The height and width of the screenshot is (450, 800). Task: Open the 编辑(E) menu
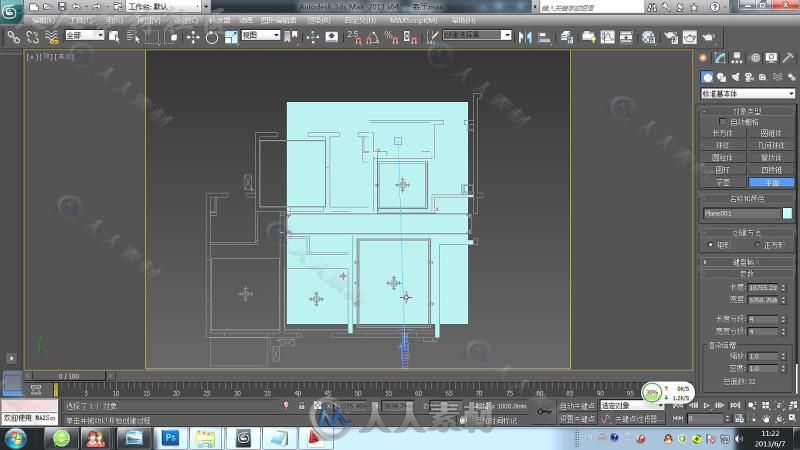coord(43,20)
